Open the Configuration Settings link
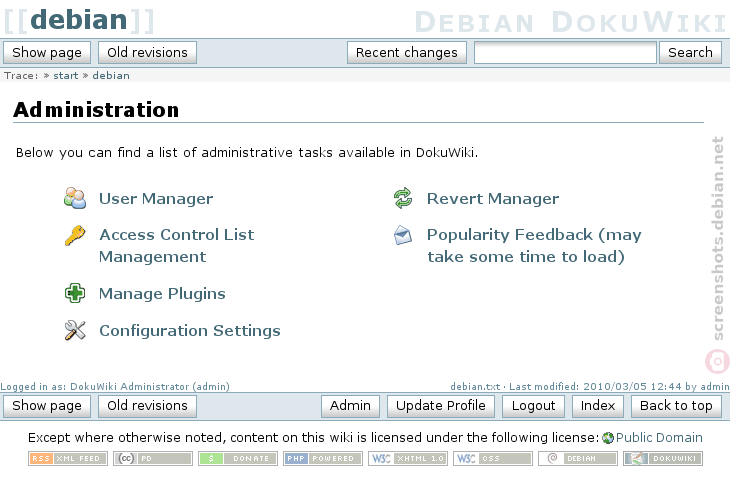This screenshot has height=499, width=730. (x=190, y=330)
